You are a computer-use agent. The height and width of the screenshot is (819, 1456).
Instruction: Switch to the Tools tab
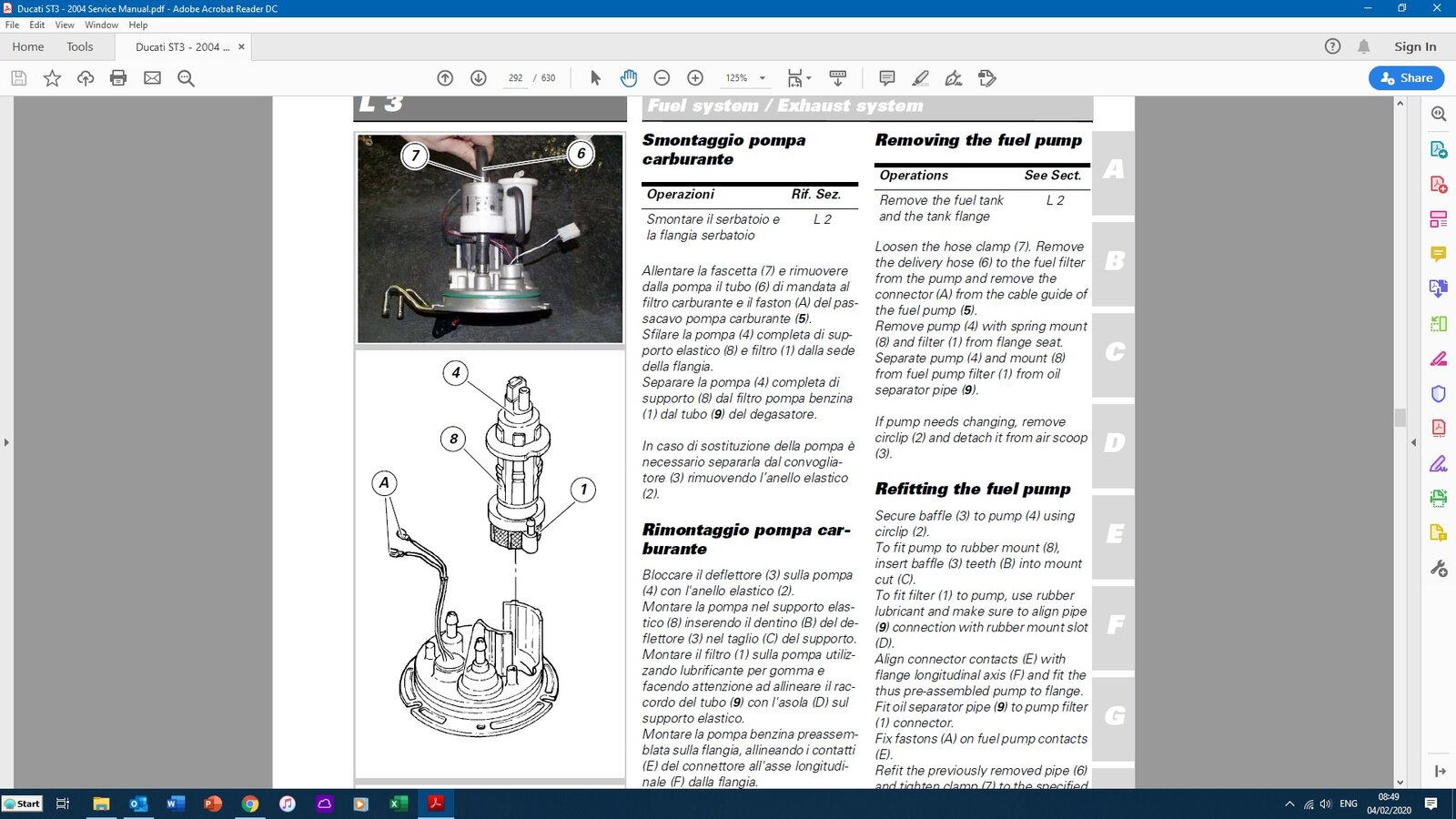coord(80,46)
